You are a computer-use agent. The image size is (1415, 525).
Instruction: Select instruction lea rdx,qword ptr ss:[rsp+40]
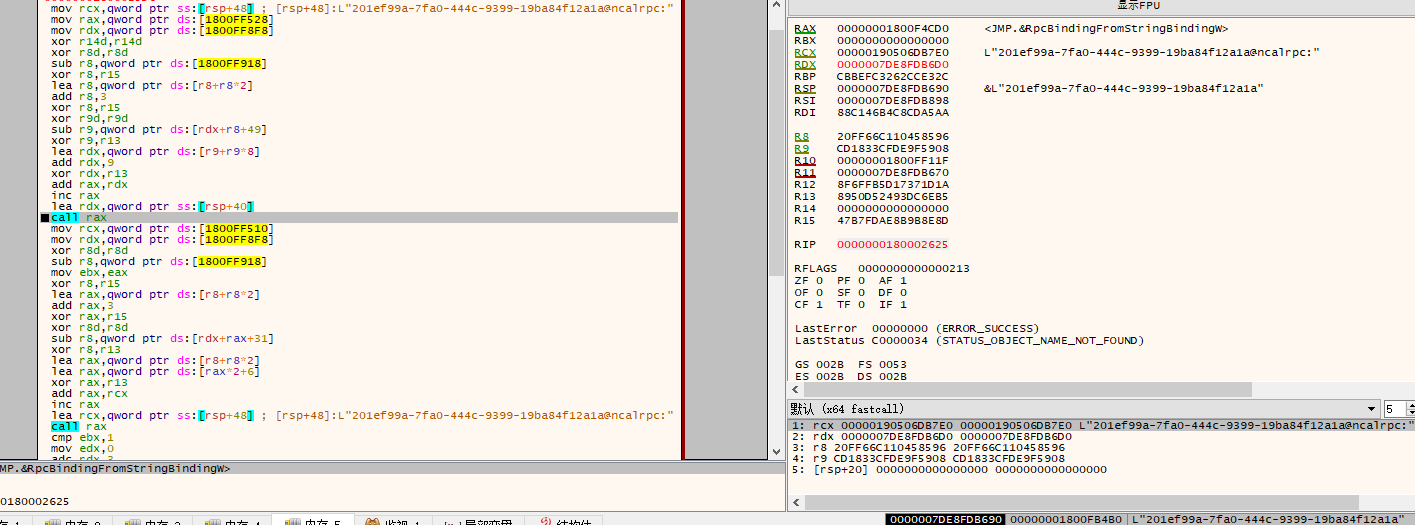(x=152, y=206)
